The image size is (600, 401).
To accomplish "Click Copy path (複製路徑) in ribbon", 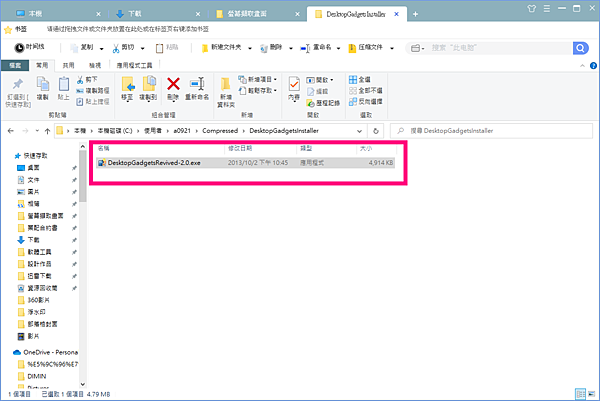I will pos(93,91).
